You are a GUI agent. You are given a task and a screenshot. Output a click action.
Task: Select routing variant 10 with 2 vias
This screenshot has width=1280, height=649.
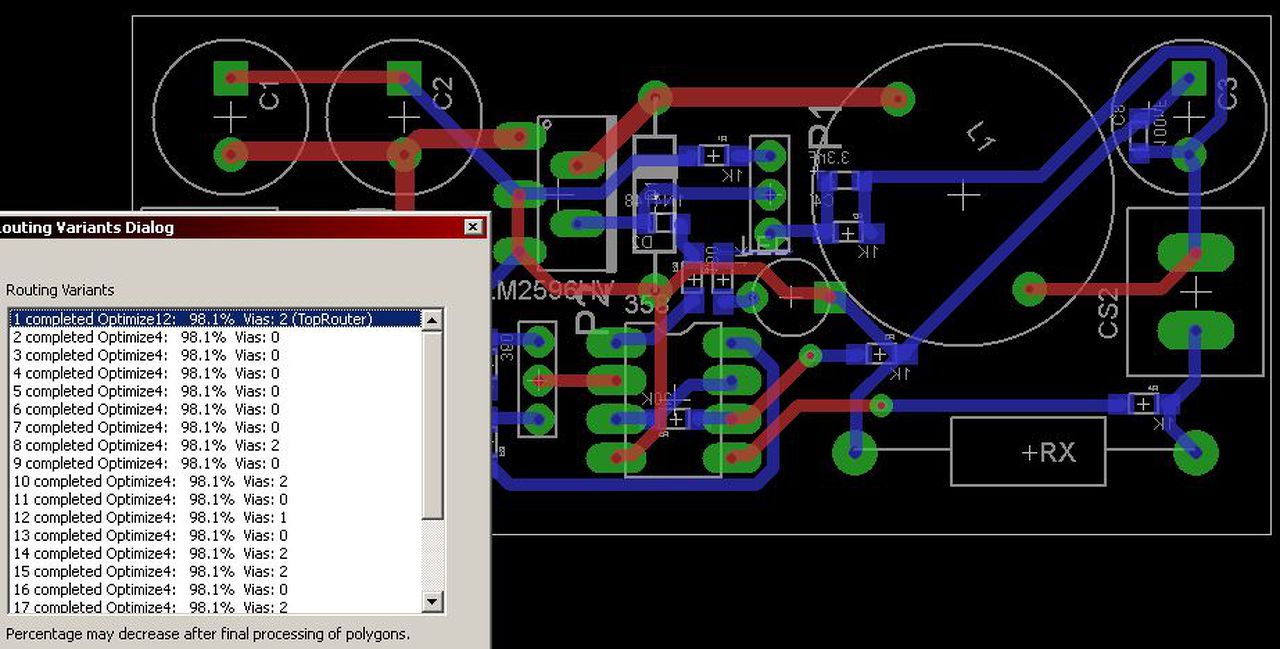[x=215, y=481]
